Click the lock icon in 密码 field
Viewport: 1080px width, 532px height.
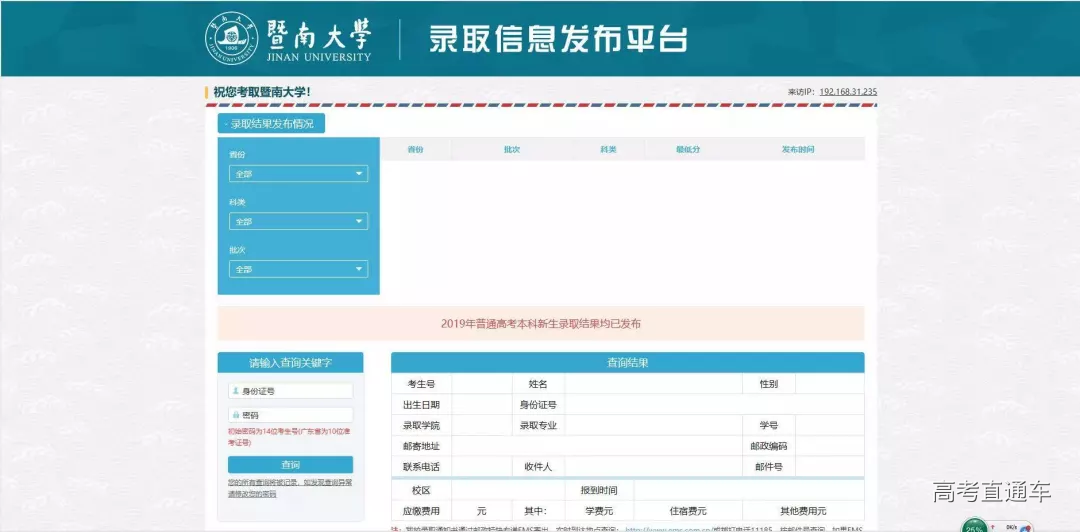point(235,415)
